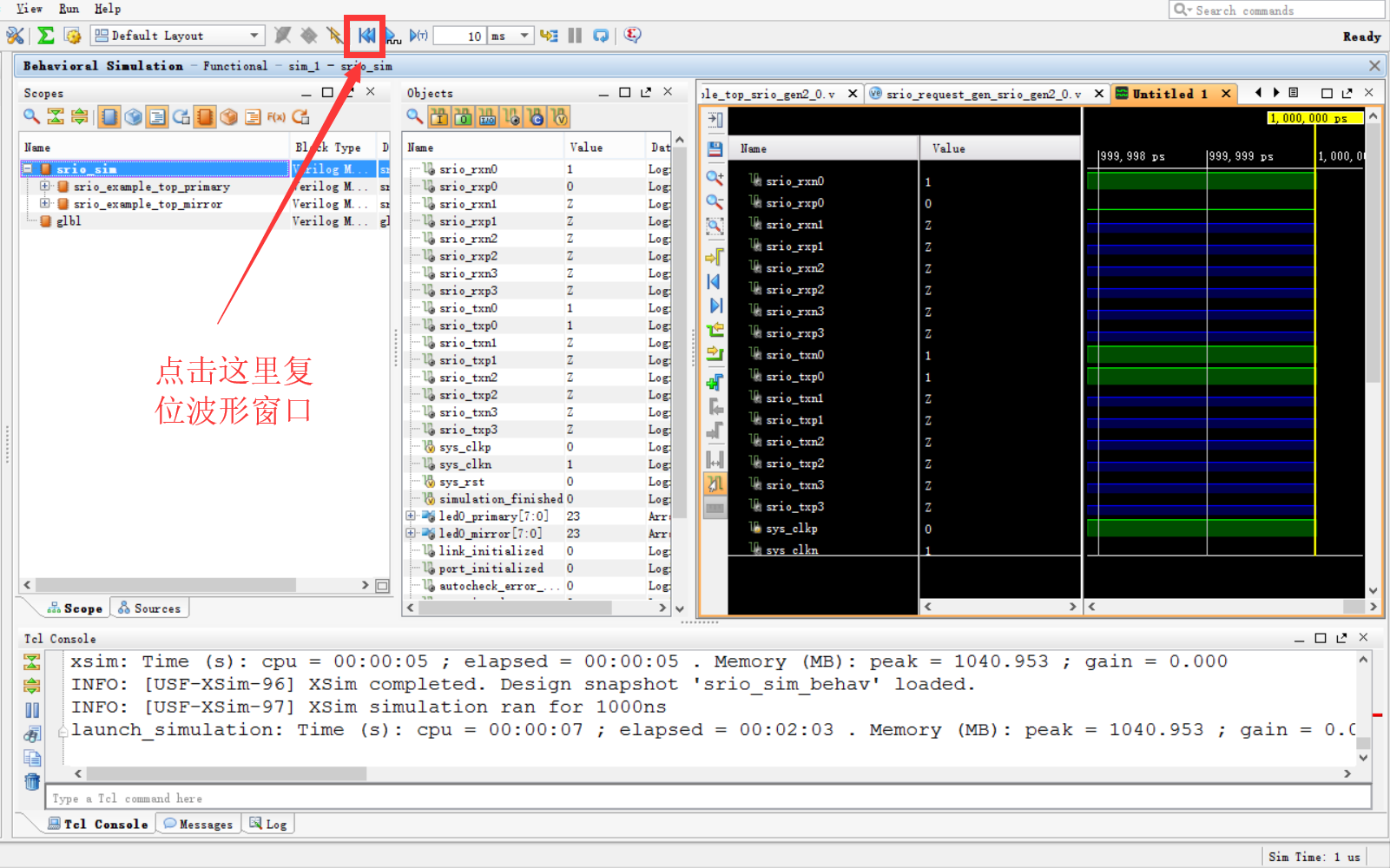Image resolution: width=1390 pixels, height=868 pixels.
Task: Toggle input ports filter in Objects panel
Action: [x=439, y=116]
